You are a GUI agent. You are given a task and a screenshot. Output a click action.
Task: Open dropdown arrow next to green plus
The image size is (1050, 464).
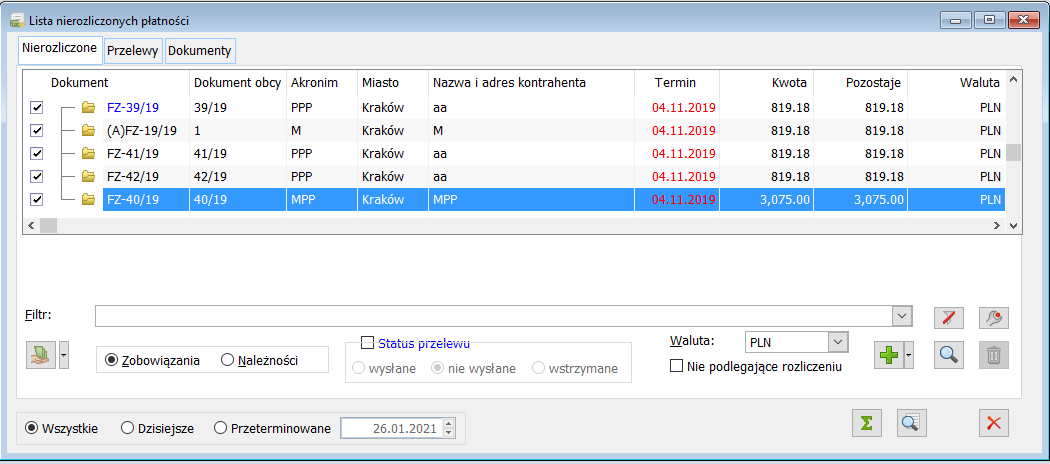[x=909, y=355]
